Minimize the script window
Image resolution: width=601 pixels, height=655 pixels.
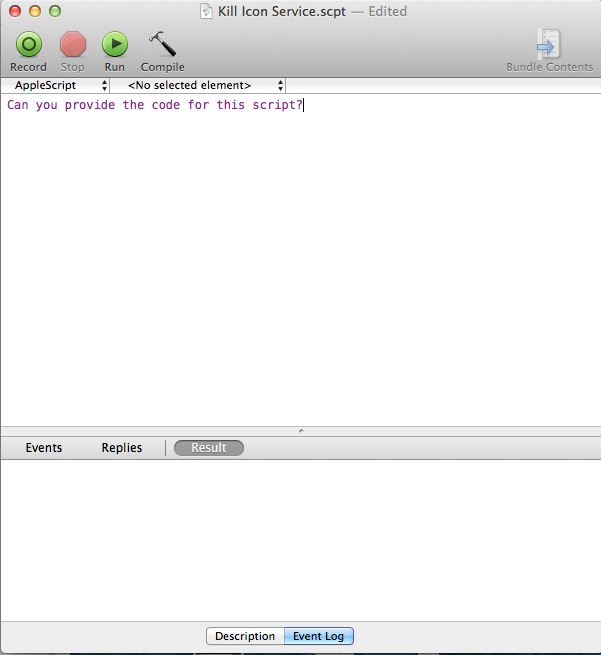(x=35, y=11)
